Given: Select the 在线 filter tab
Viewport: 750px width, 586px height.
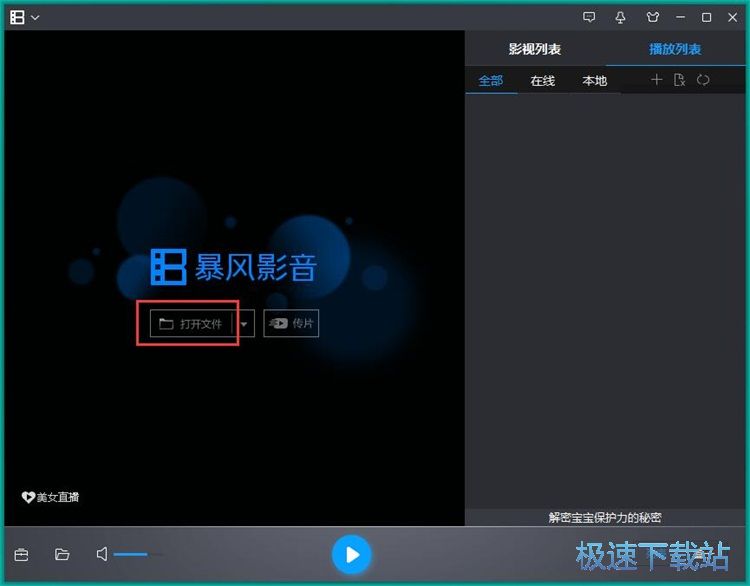Looking at the screenshot, I should click(x=542, y=80).
